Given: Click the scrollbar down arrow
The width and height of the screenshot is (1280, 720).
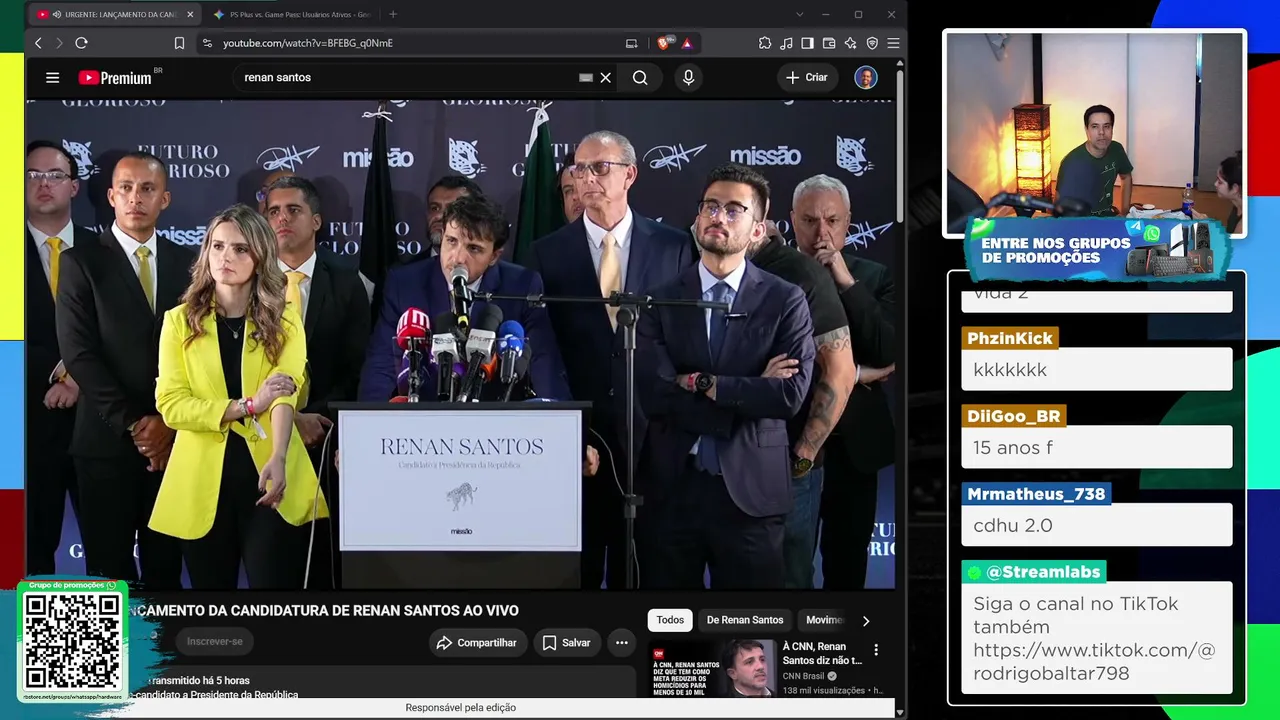Looking at the screenshot, I should [900, 712].
